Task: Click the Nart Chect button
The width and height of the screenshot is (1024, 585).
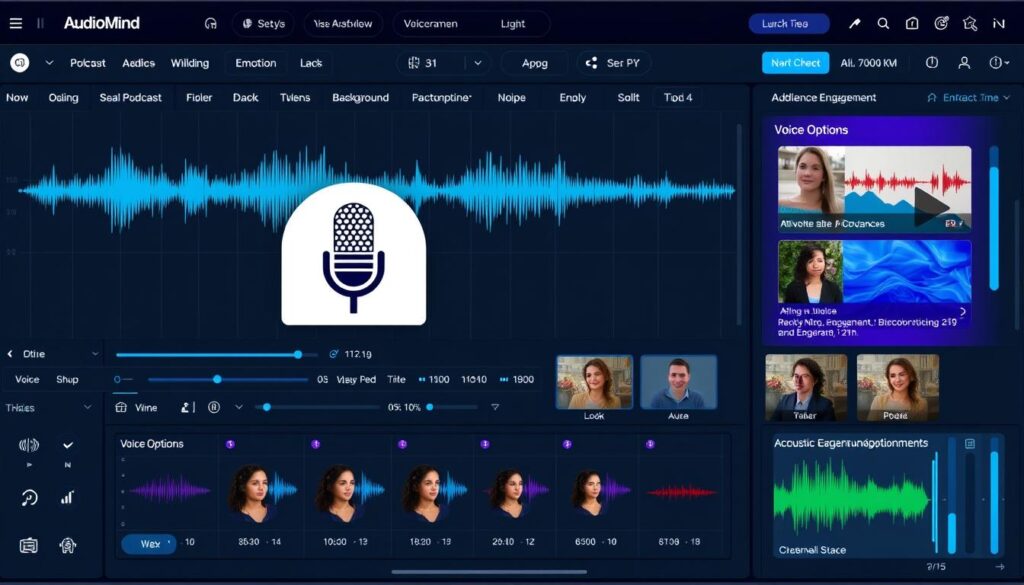Action: point(795,63)
